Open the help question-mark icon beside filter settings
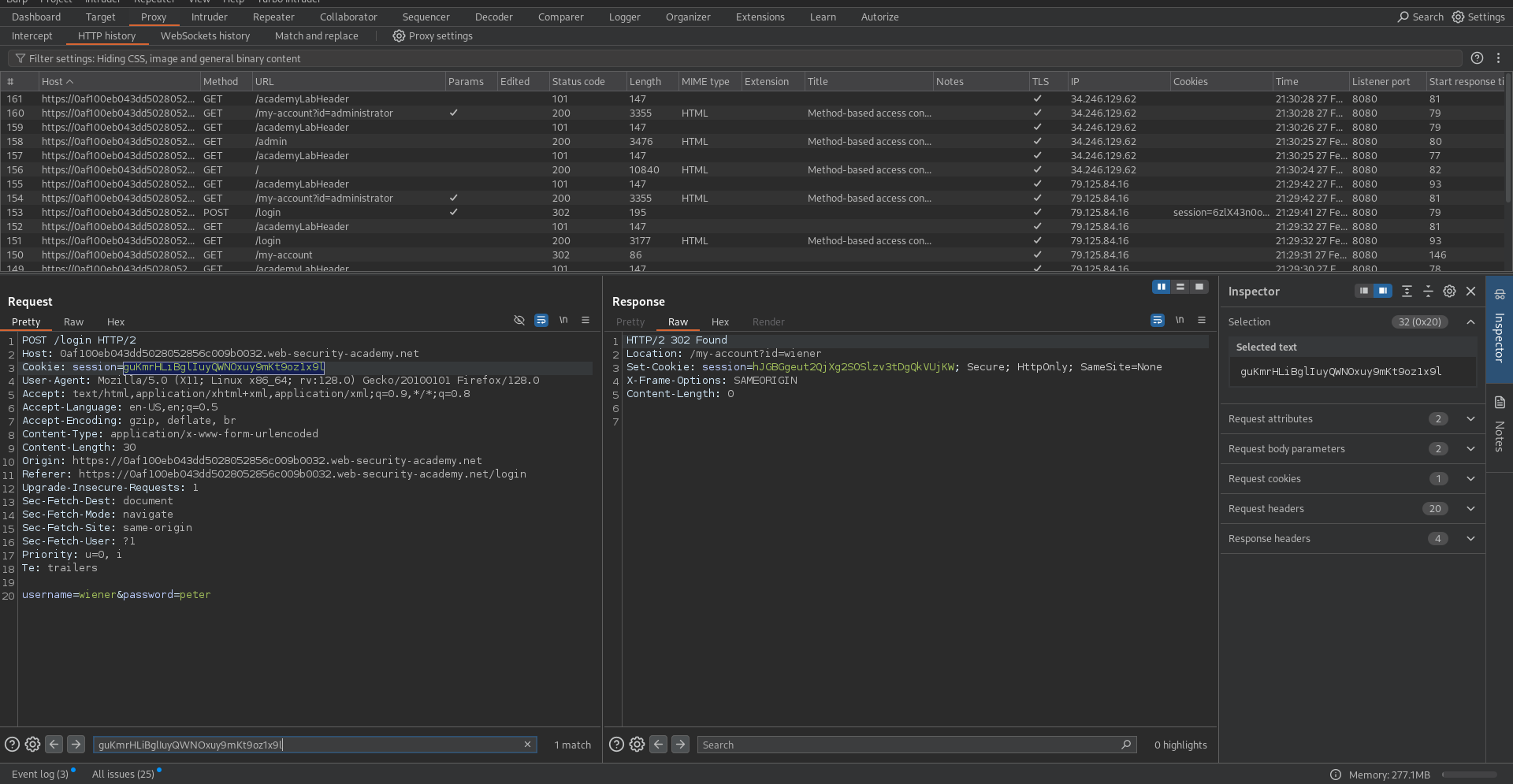1513x784 pixels. tap(1478, 58)
